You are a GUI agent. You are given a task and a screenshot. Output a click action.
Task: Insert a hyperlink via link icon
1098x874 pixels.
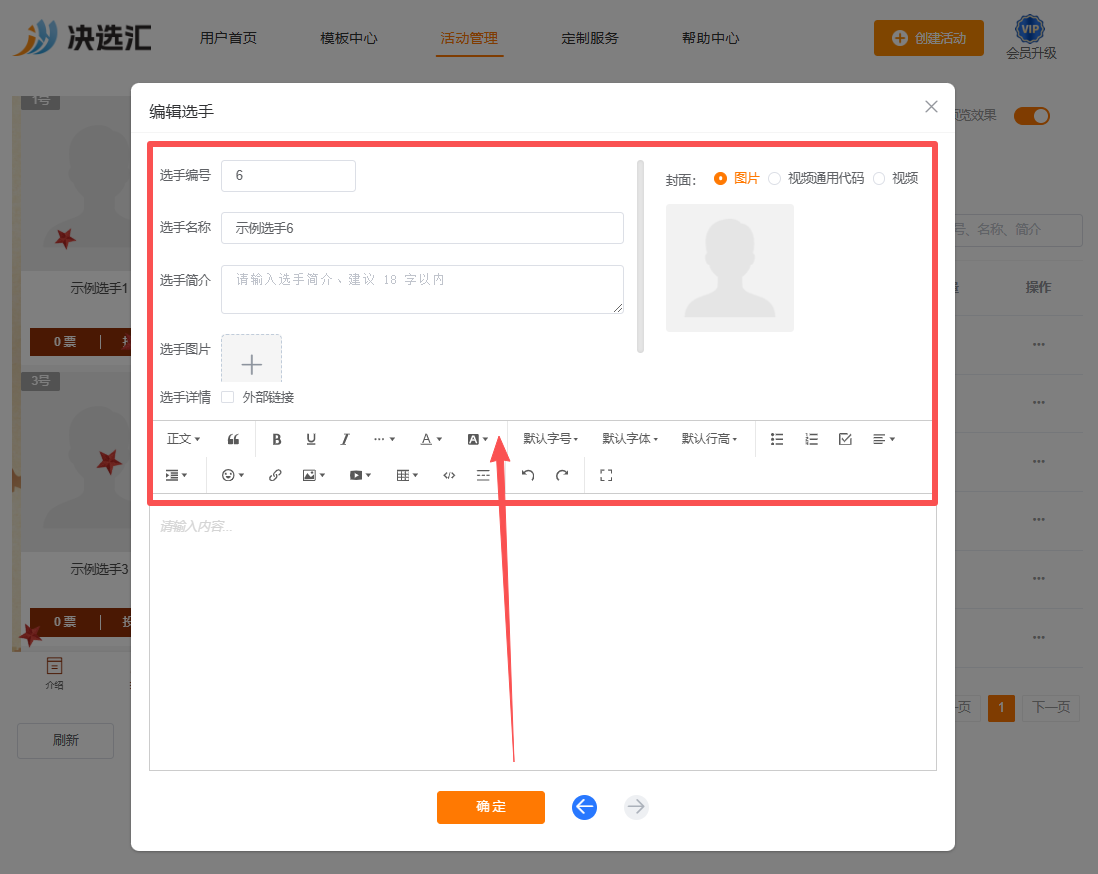tap(275, 476)
